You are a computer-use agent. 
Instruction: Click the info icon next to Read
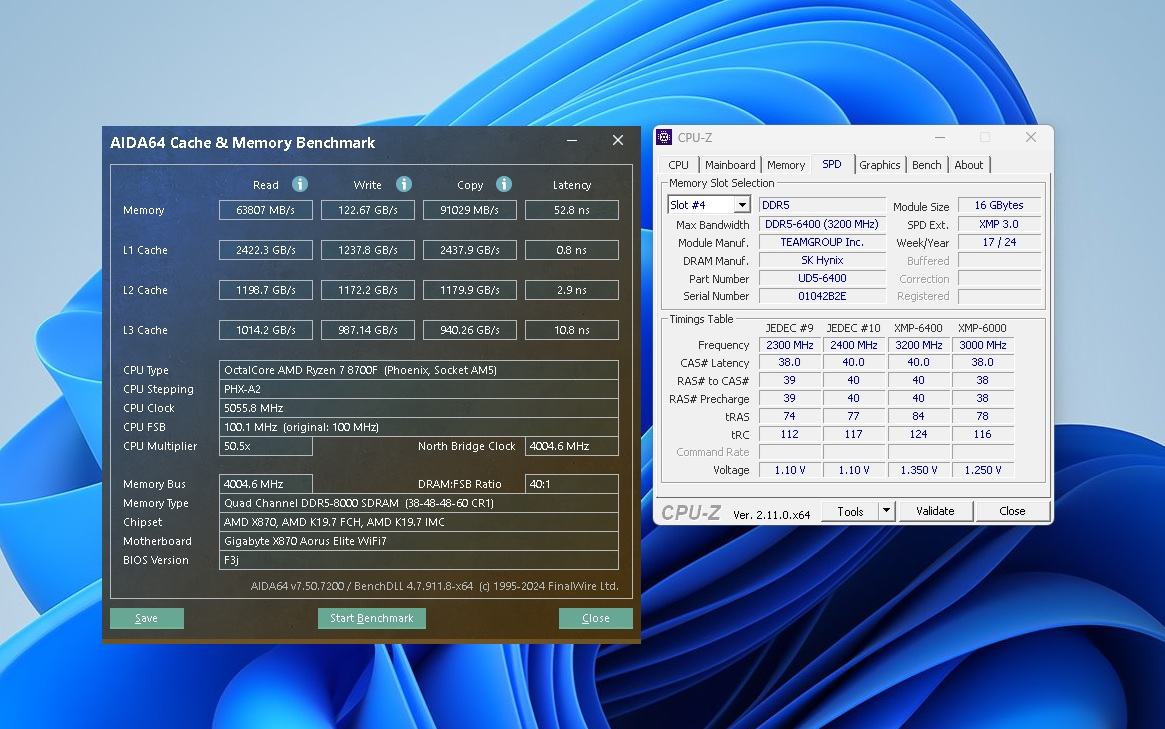click(300, 184)
